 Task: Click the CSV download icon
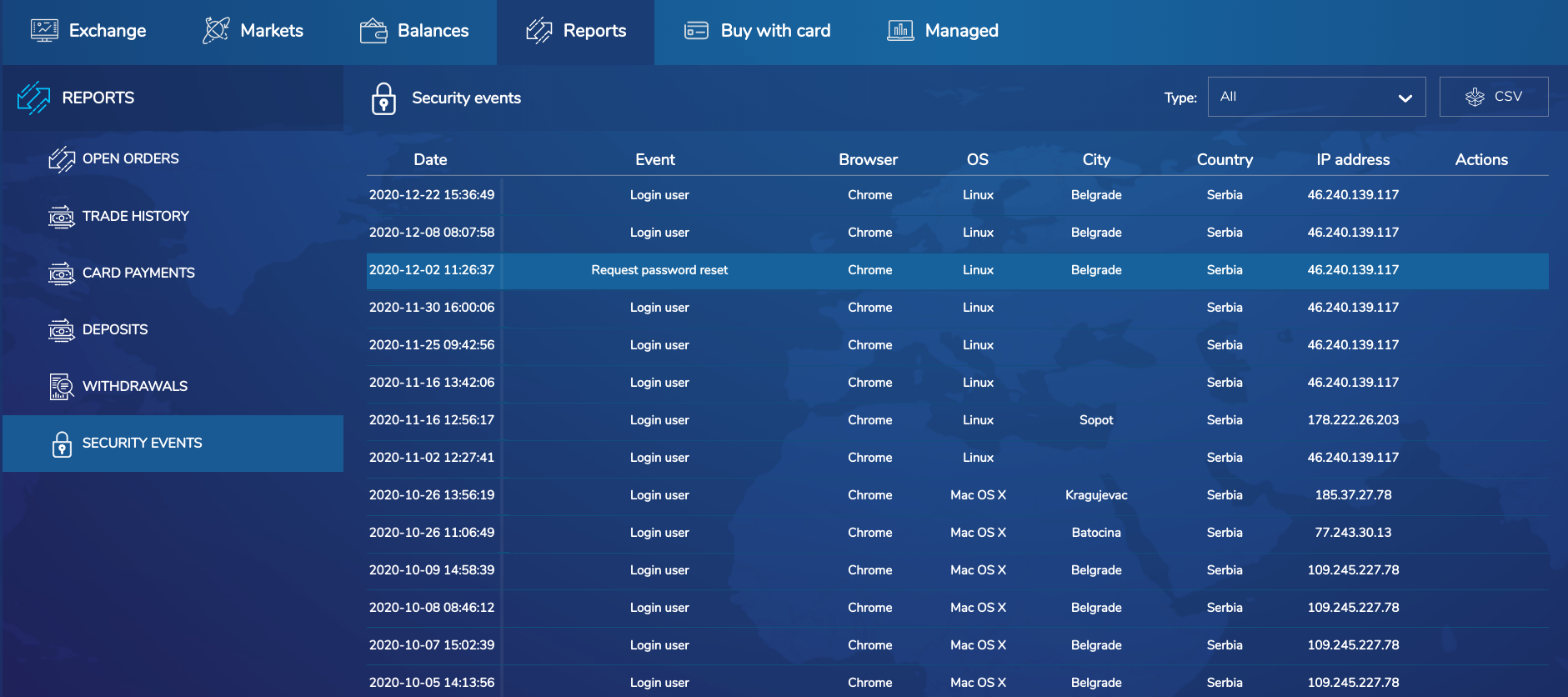click(1475, 97)
